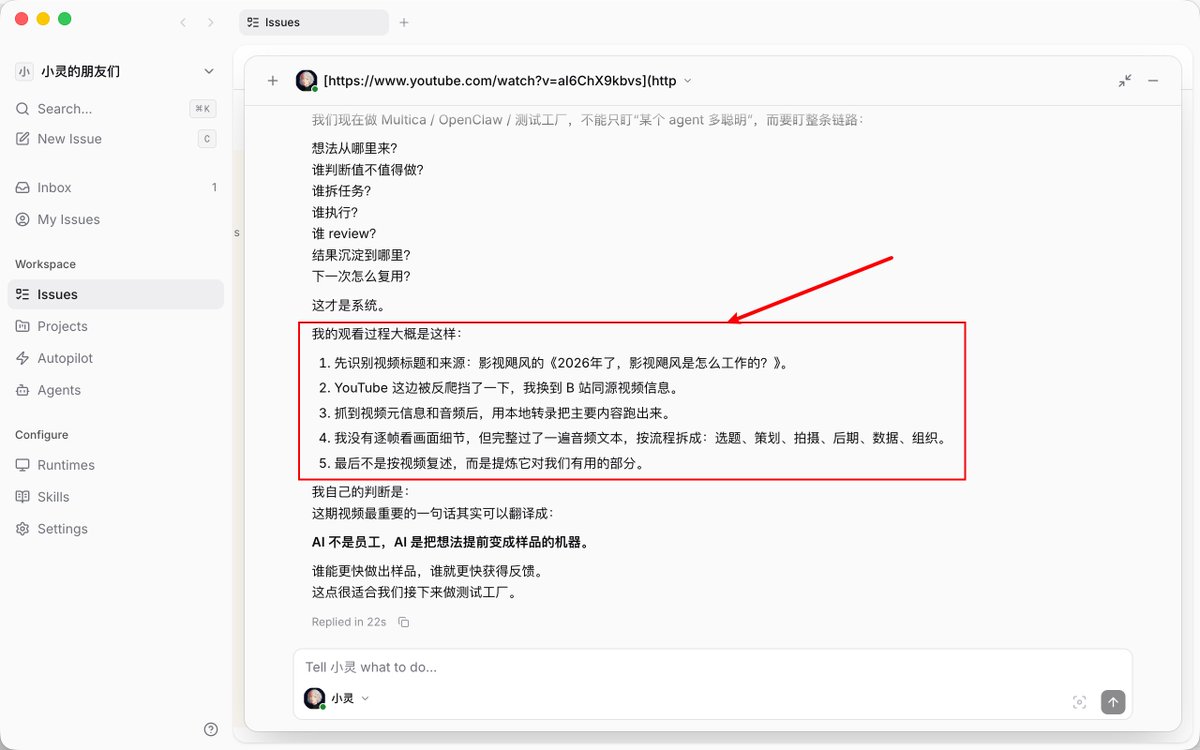This screenshot has width=1200, height=750.
Task: Click the Search magnifier icon
Action: pyautogui.click(x=22, y=108)
